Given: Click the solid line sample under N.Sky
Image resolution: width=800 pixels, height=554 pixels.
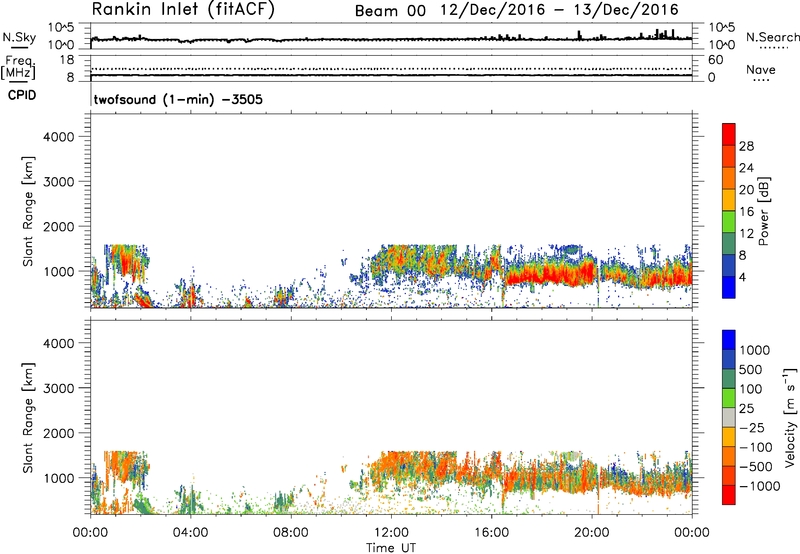Looking at the screenshot, I should tap(19, 47).
